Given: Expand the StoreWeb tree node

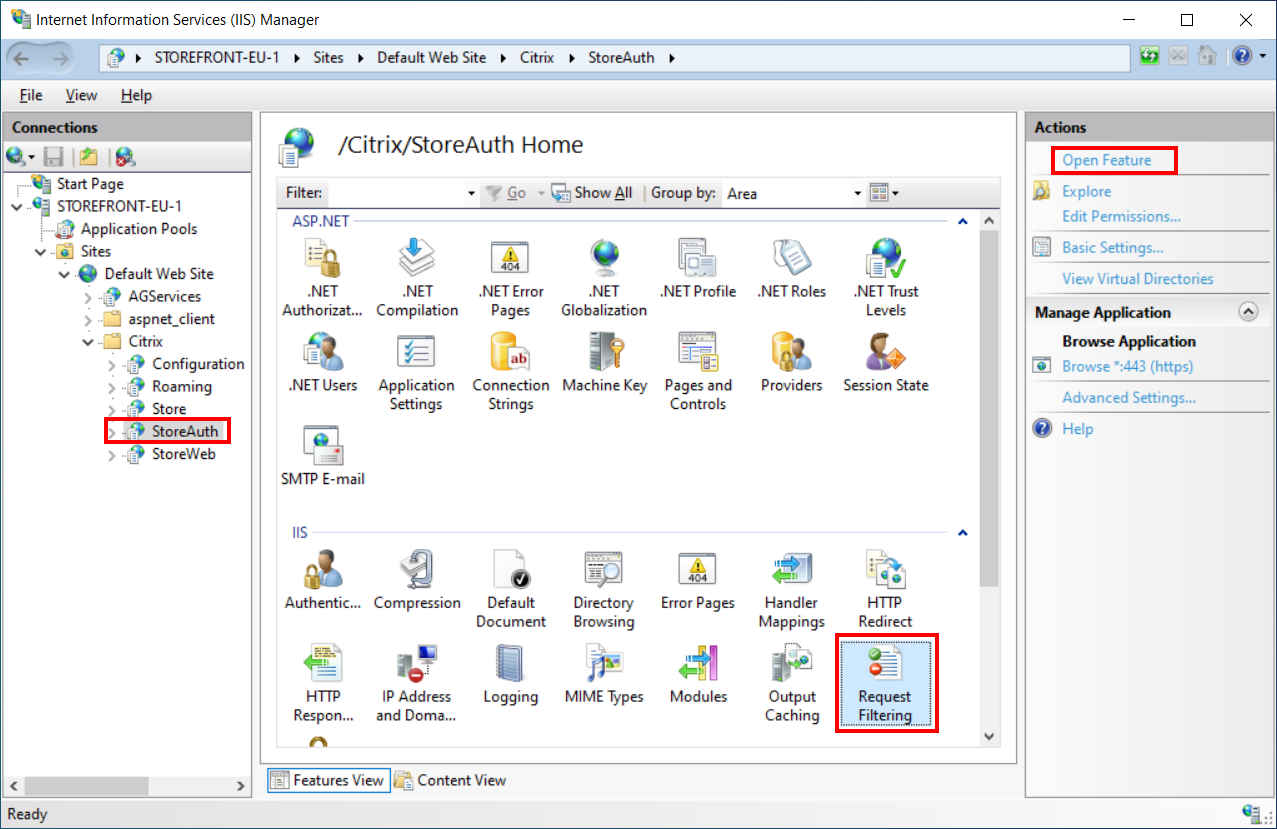Looking at the screenshot, I should 112,455.
